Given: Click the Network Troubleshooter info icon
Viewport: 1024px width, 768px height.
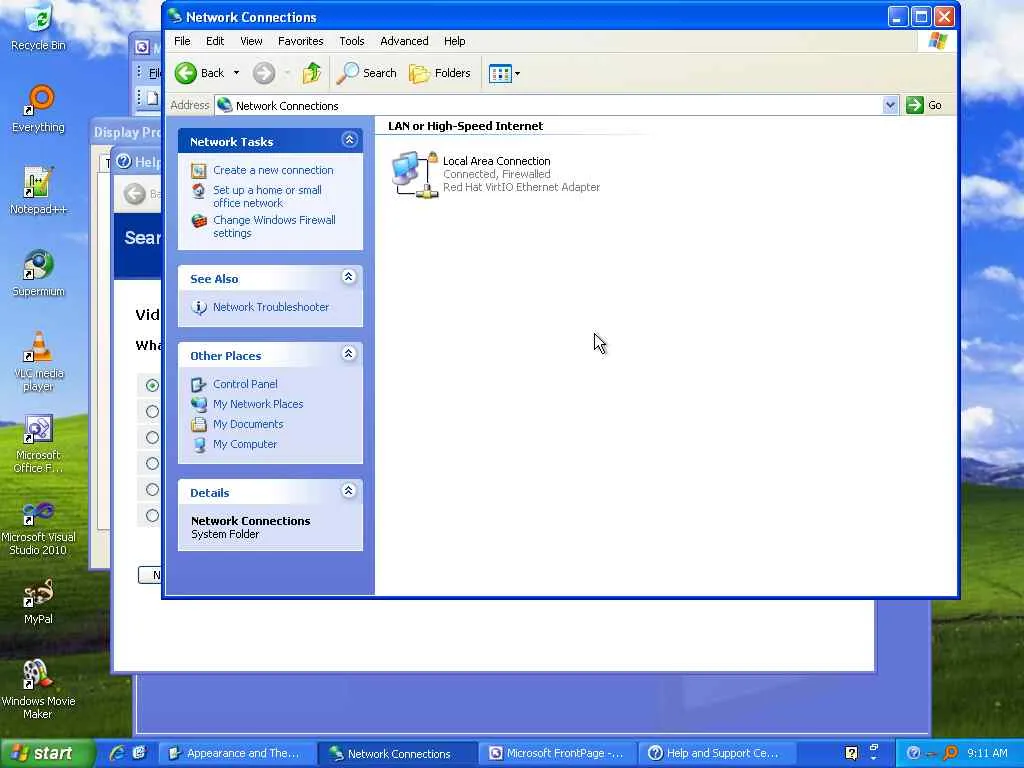Looking at the screenshot, I should coord(199,308).
